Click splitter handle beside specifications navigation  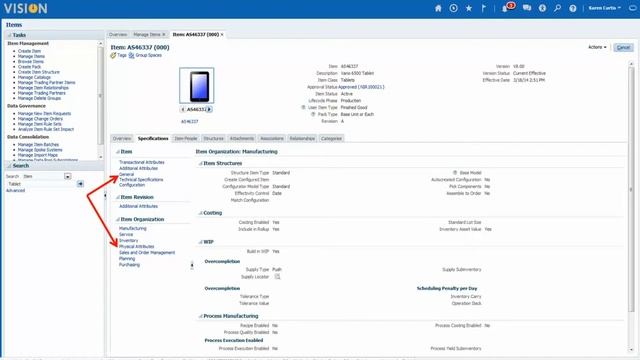192,266
